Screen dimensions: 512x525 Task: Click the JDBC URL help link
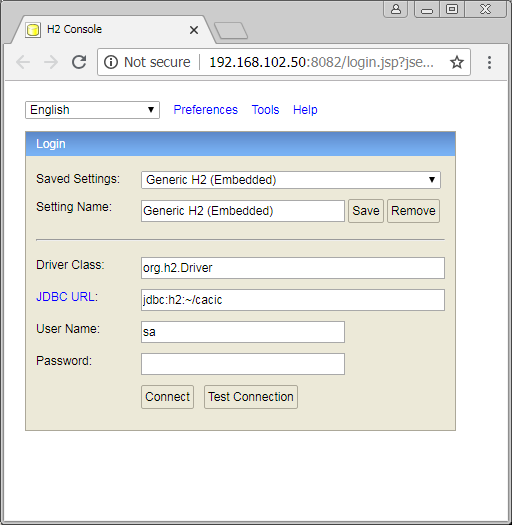65,297
